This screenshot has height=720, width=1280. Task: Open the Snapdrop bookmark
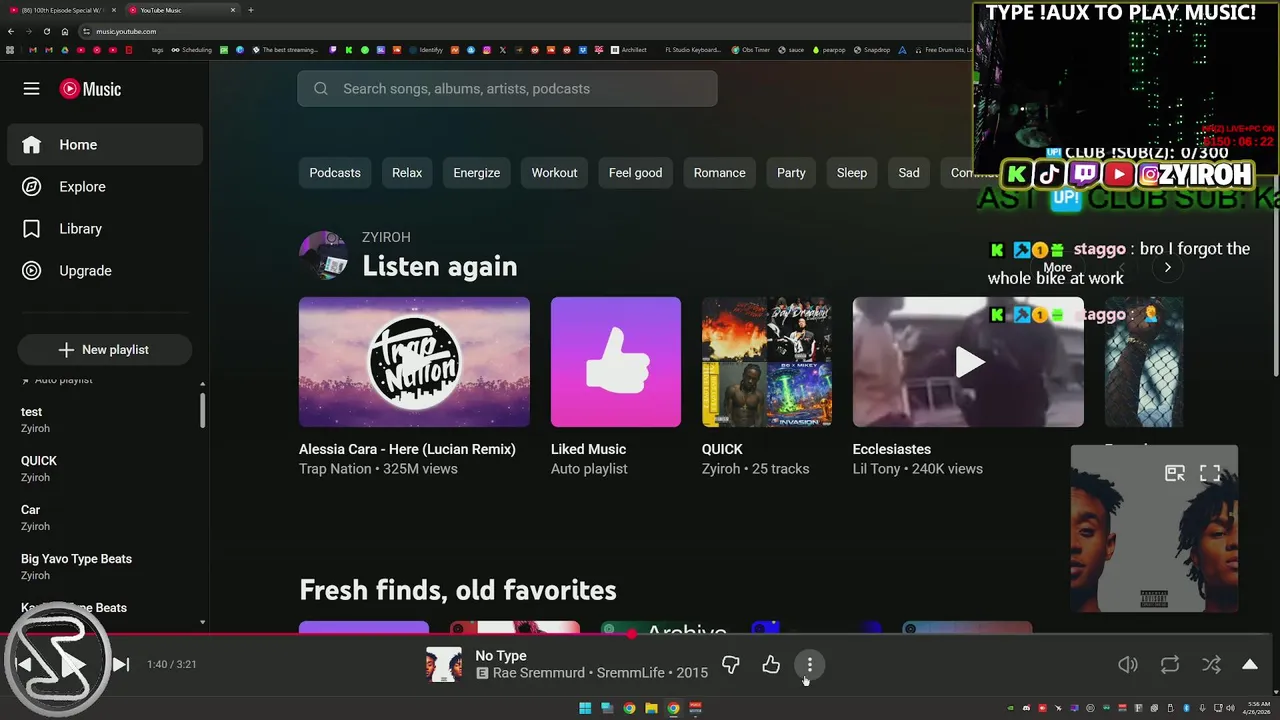[871, 50]
